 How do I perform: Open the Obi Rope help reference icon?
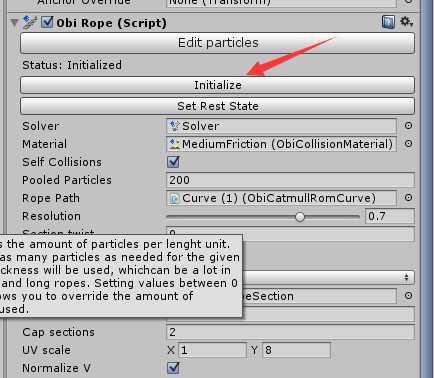(x=388, y=22)
